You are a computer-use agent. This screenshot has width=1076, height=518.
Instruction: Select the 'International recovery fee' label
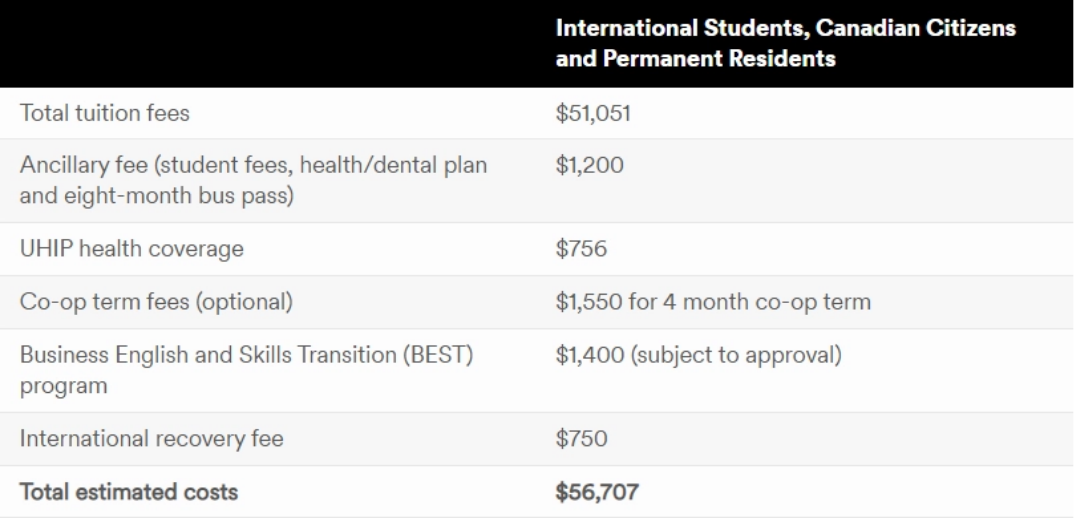point(151,438)
